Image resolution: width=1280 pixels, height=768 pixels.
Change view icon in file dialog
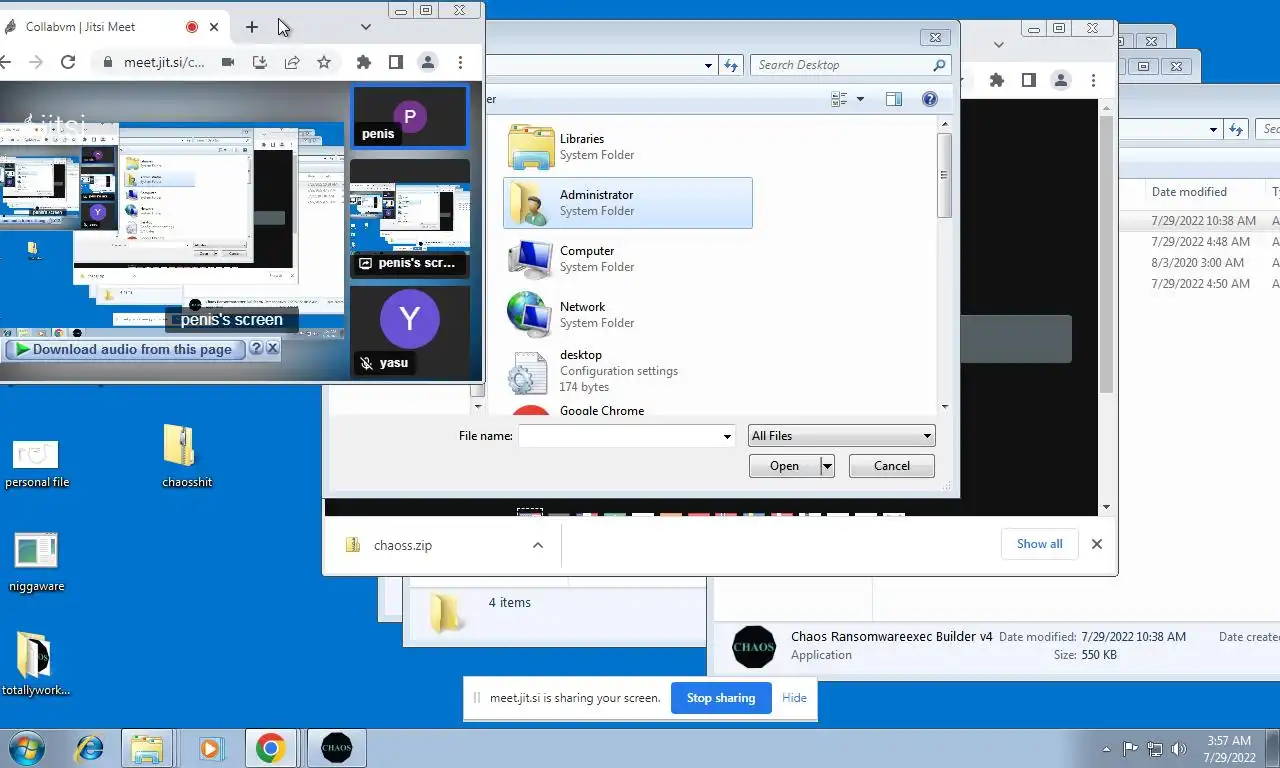tap(839, 99)
